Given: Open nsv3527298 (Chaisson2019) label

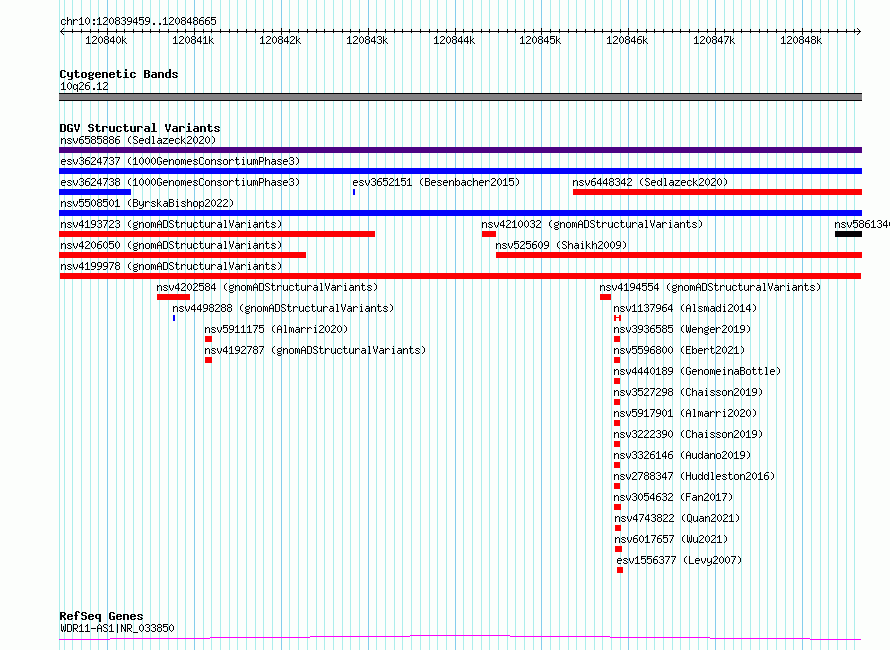Looking at the screenshot, I should coord(688,392).
